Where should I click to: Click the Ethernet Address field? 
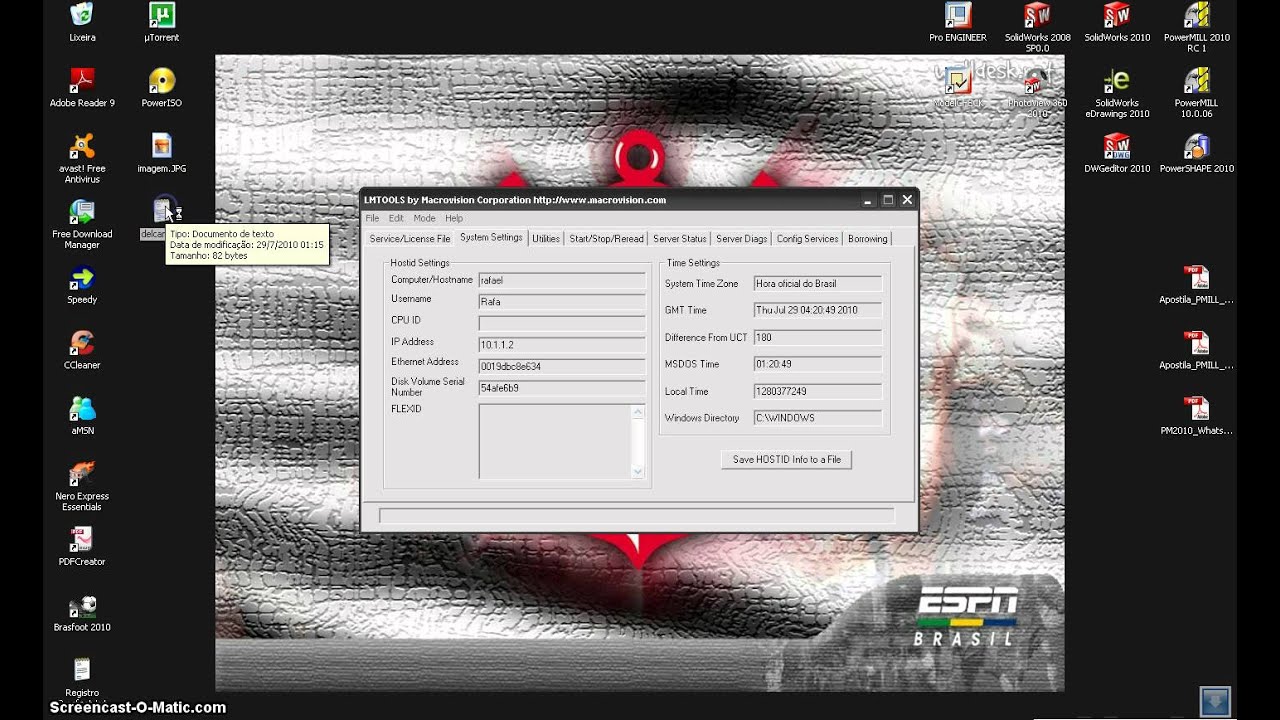click(x=562, y=366)
